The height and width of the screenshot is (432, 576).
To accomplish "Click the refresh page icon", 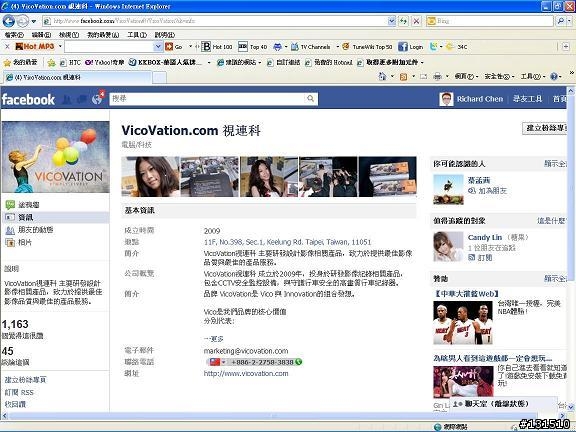I will click(403, 21).
